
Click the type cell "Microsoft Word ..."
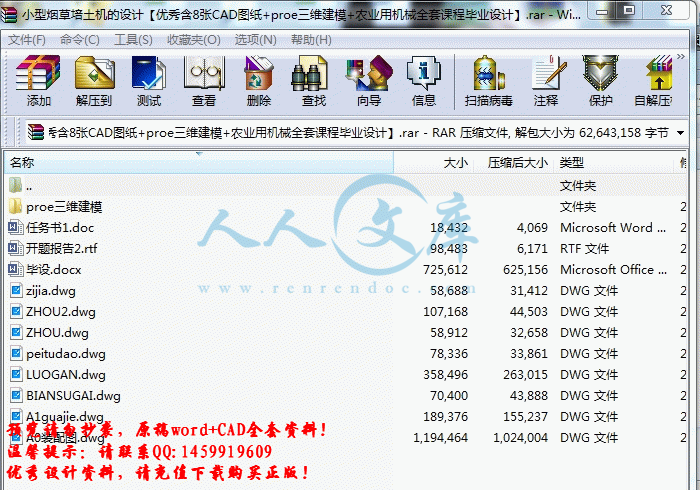(x=613, y=228)
